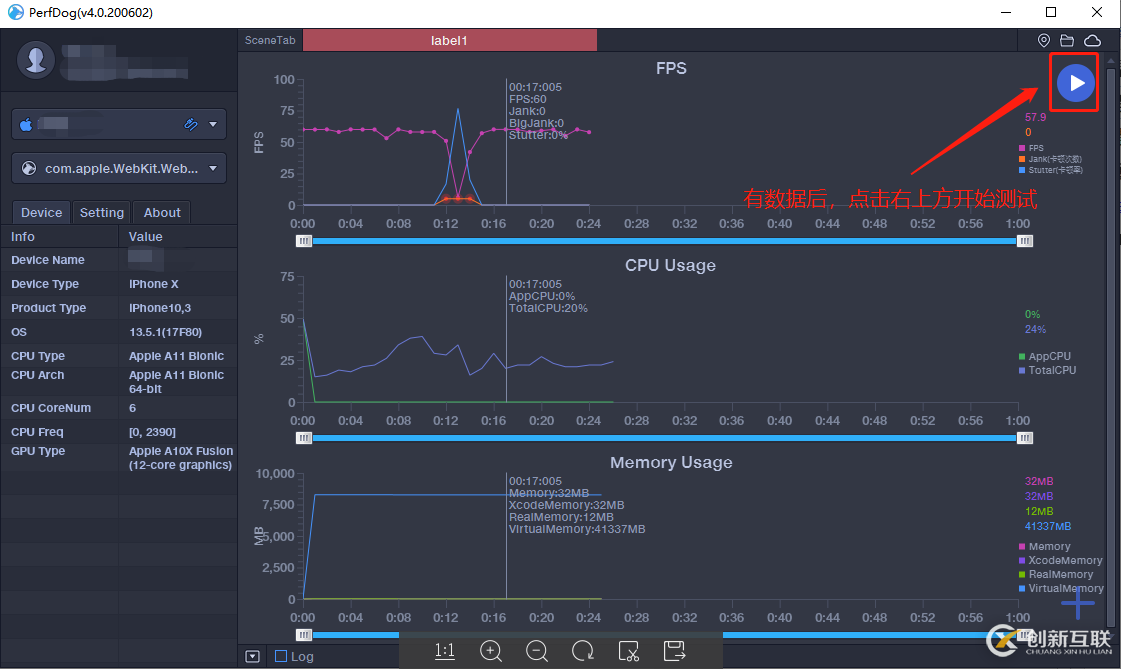Switch to the Setting tab
This screenshot has width=1121, height=669.
102,212
